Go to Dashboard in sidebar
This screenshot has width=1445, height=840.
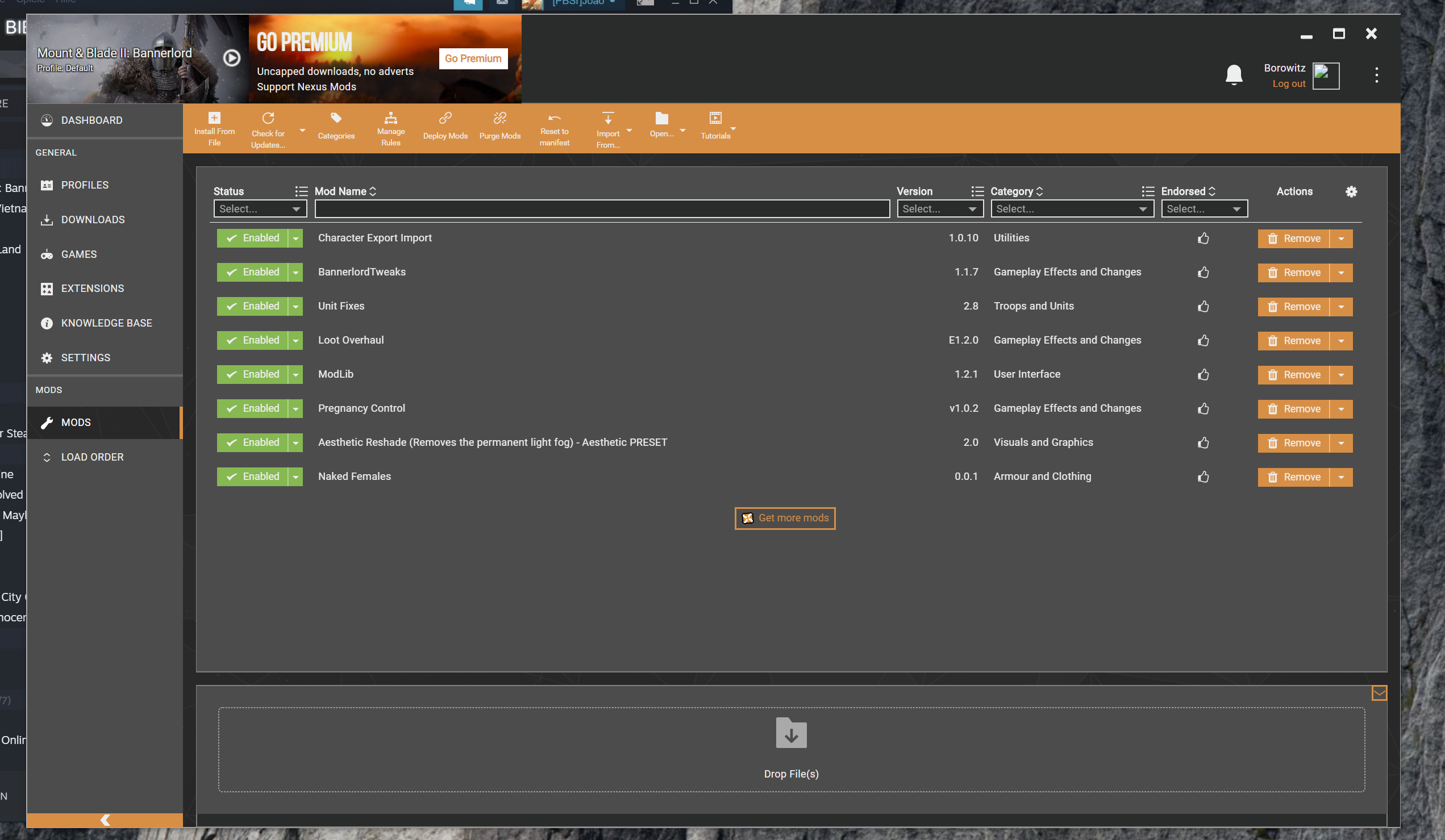(x=105, y=120)
